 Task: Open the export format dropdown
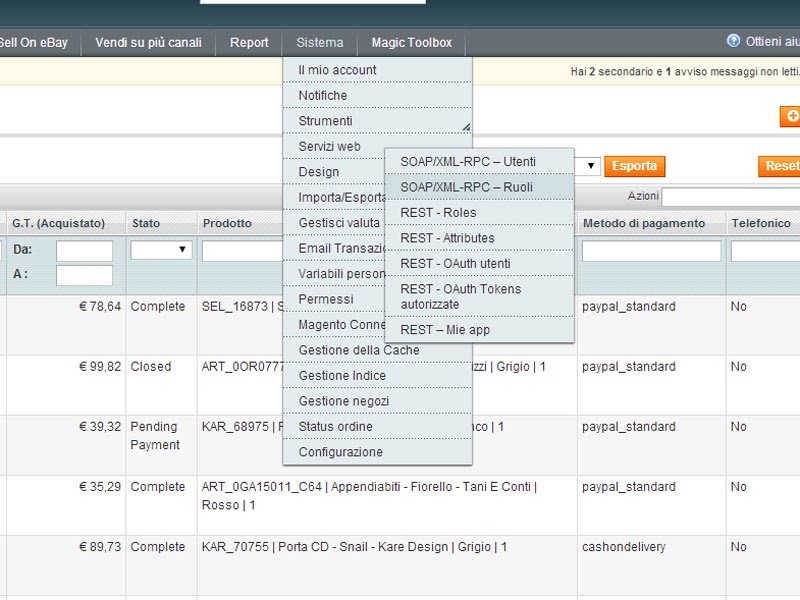592,166
